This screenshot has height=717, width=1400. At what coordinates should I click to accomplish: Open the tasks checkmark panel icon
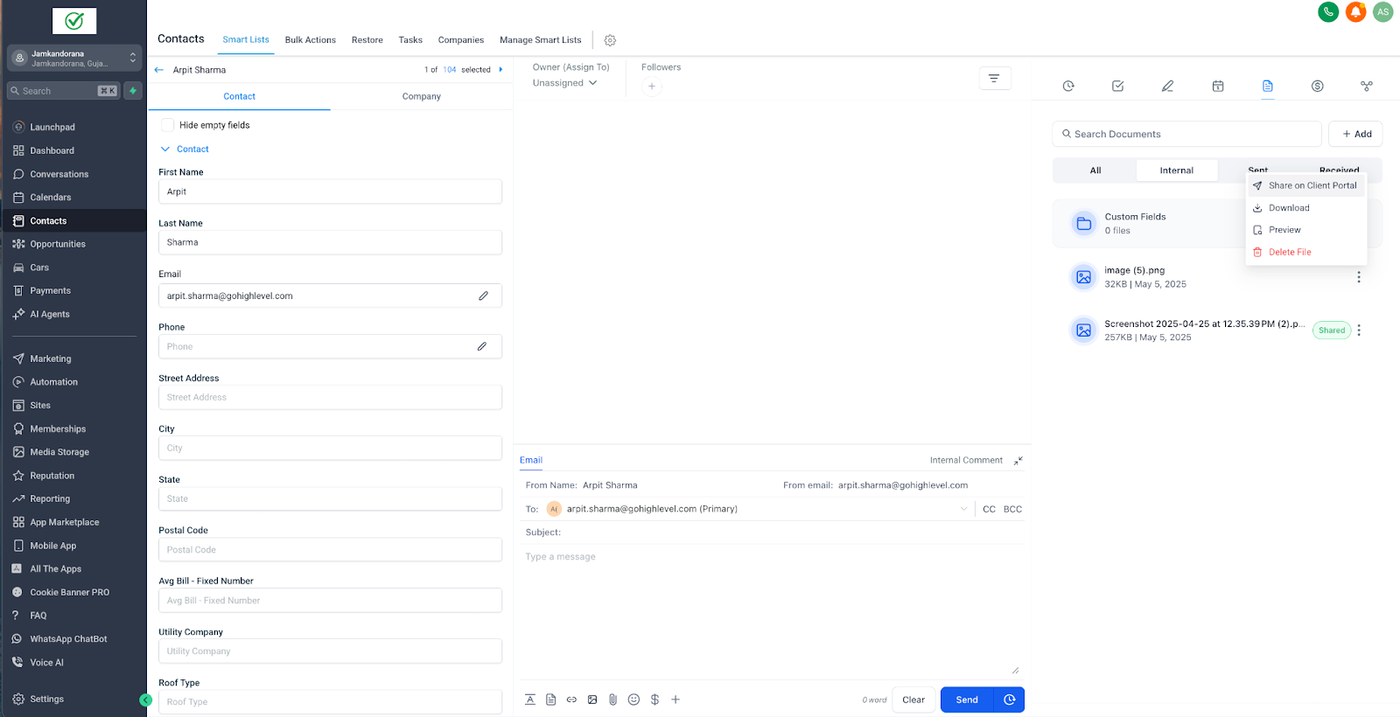(1118, 86)
